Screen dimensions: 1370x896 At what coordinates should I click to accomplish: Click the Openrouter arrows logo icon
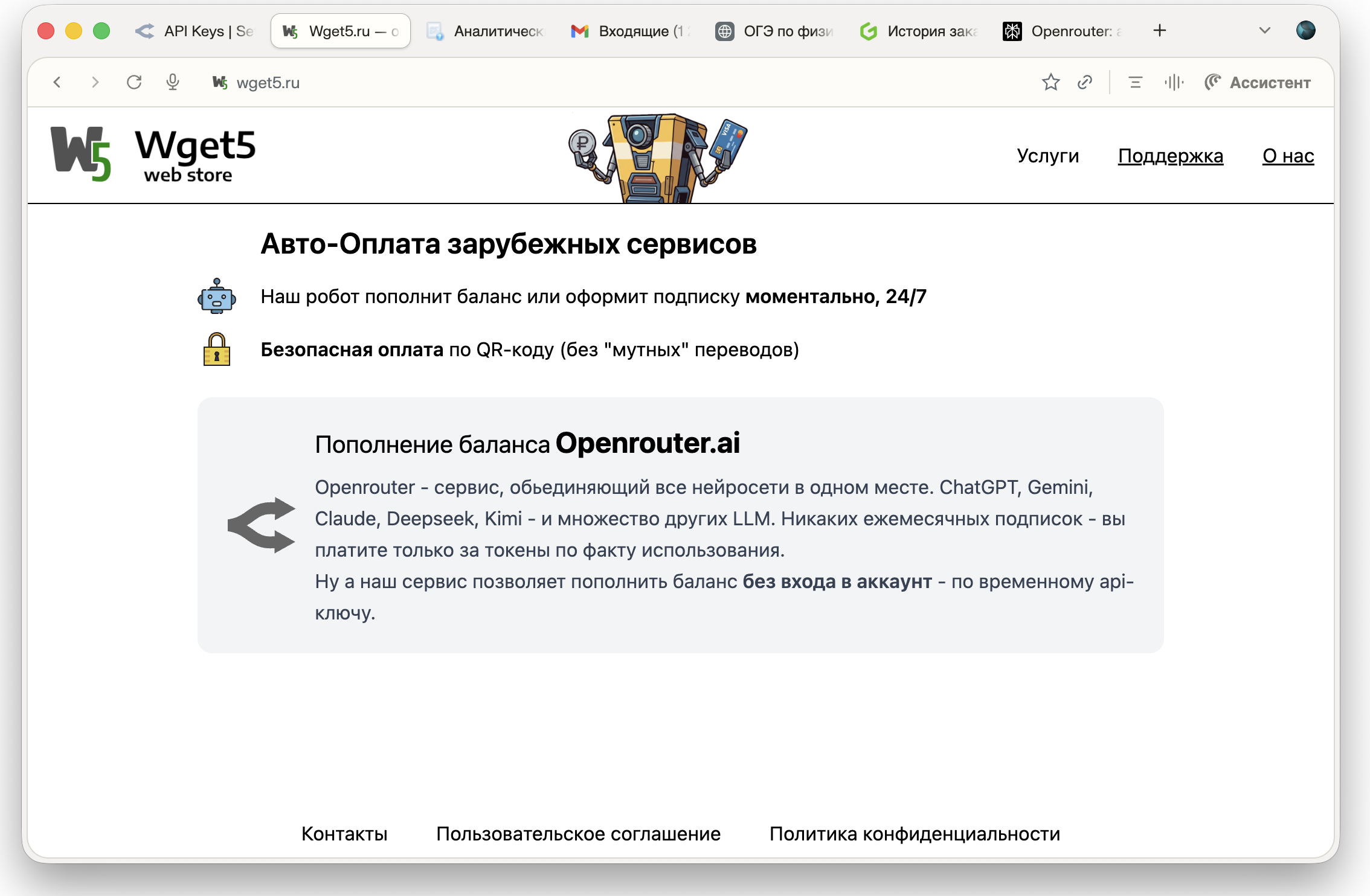pyautogui.click(x=262, y=525)
